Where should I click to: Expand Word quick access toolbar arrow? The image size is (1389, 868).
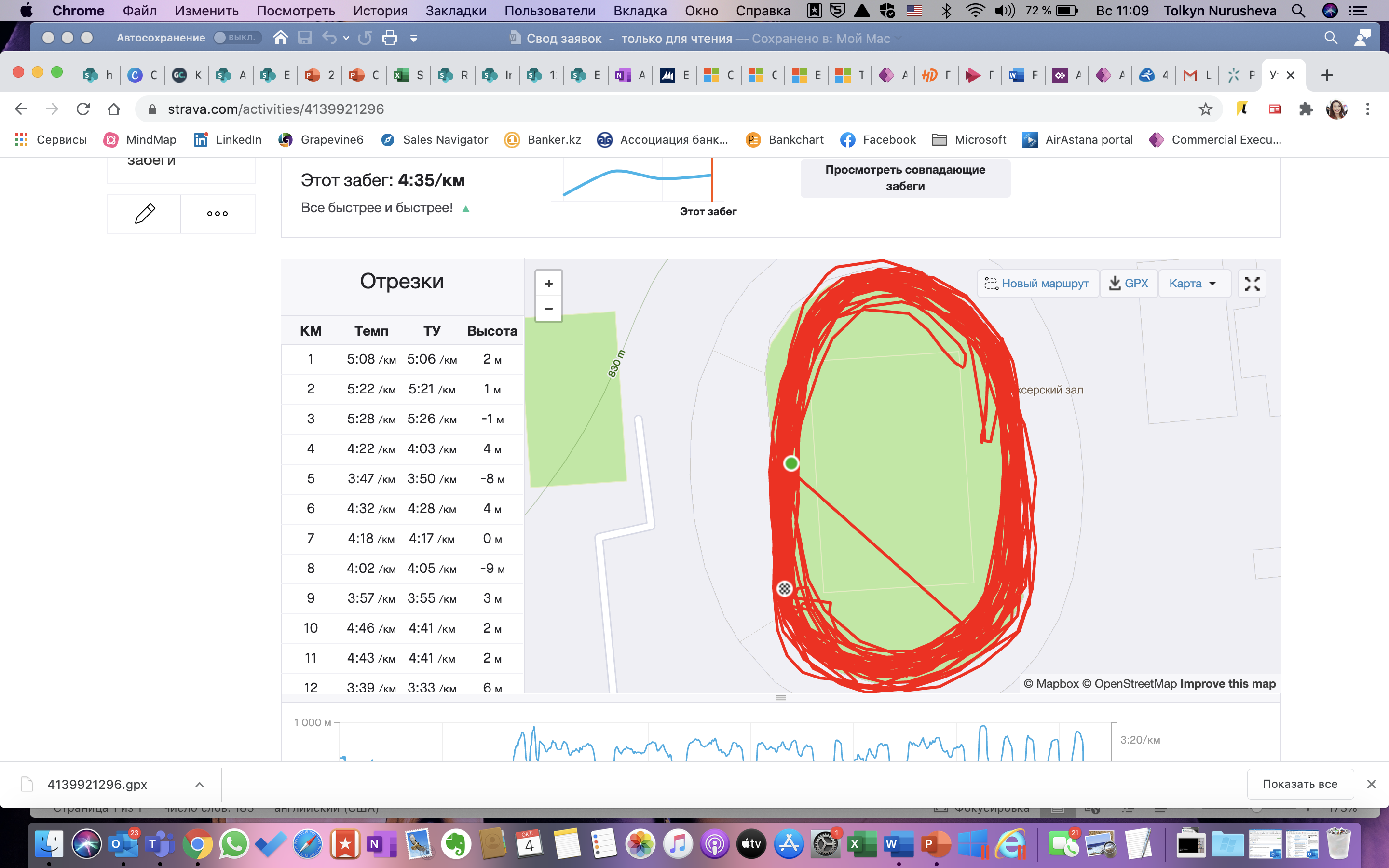click(x=414, y=39)
